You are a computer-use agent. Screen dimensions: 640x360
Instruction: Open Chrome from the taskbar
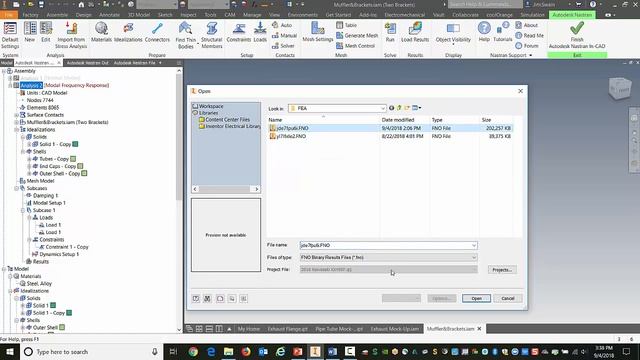pos(193,352)
